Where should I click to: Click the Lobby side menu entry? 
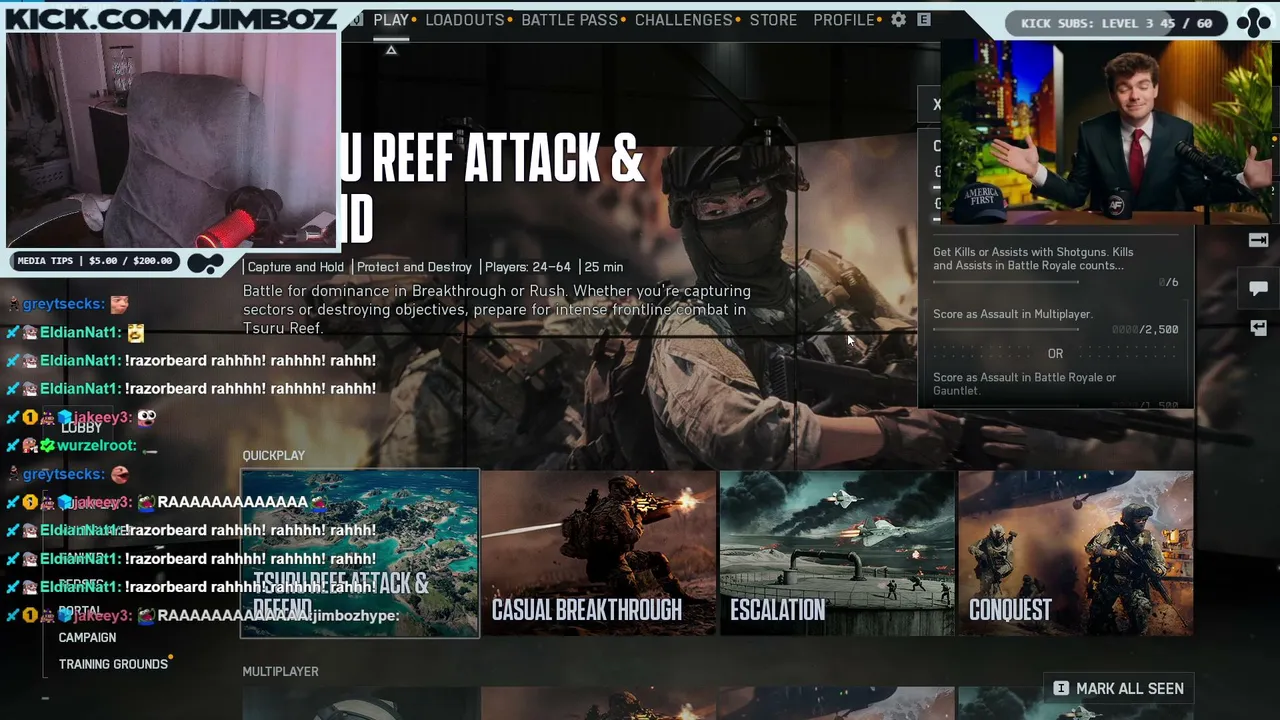click(x=82, y=428)
